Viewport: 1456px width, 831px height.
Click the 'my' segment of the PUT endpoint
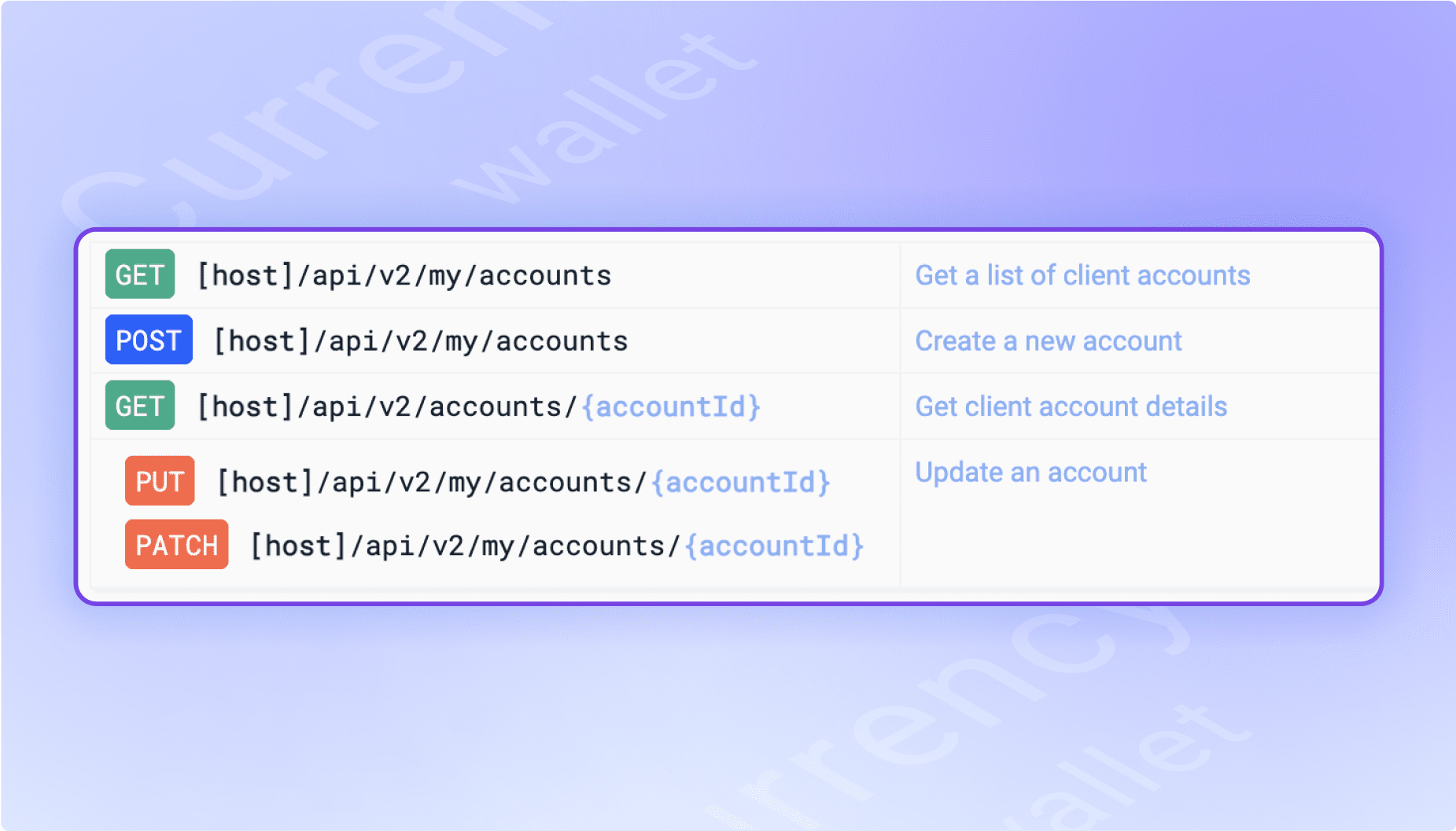point(464,482)
